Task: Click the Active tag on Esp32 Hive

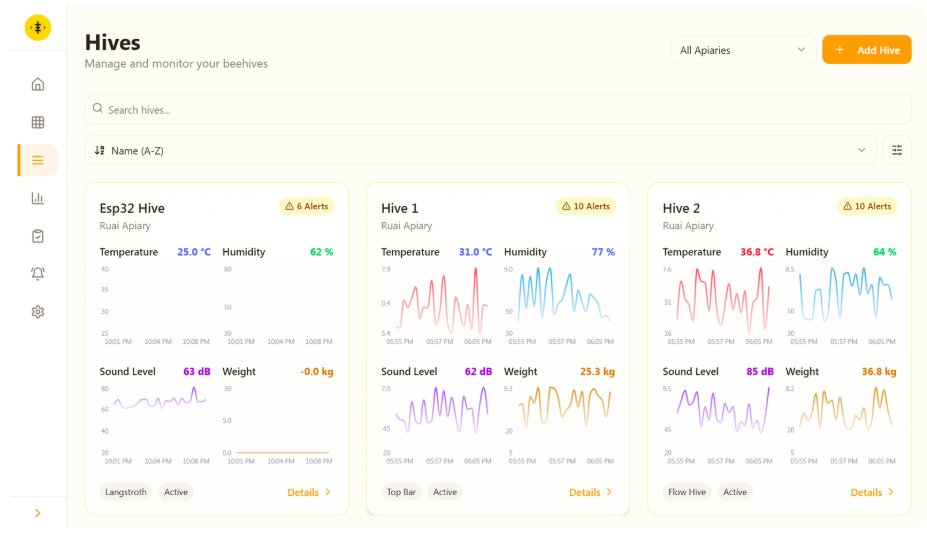Action: [176, 492]
